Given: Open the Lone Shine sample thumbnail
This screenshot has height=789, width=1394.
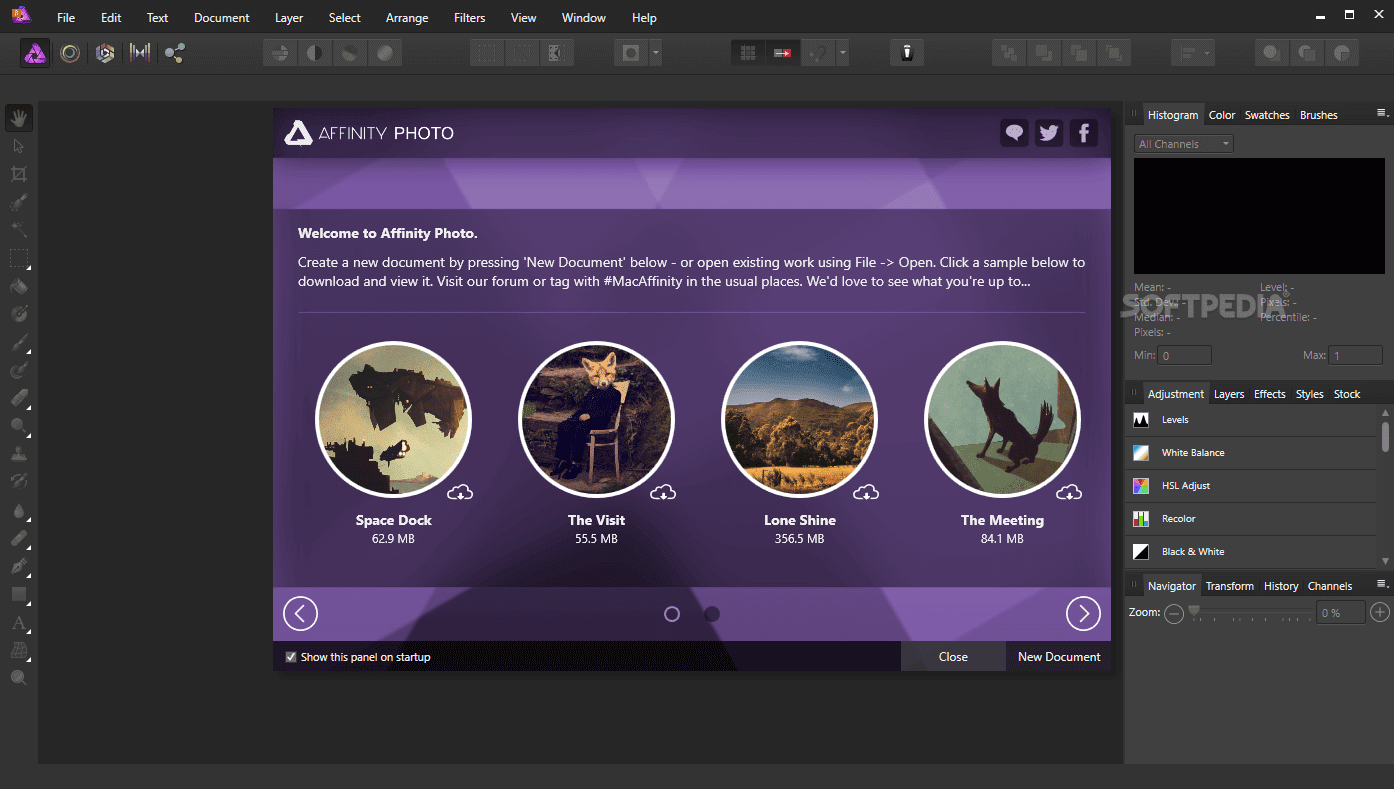Looking at the screenshot, I should [x=800, y=420].
